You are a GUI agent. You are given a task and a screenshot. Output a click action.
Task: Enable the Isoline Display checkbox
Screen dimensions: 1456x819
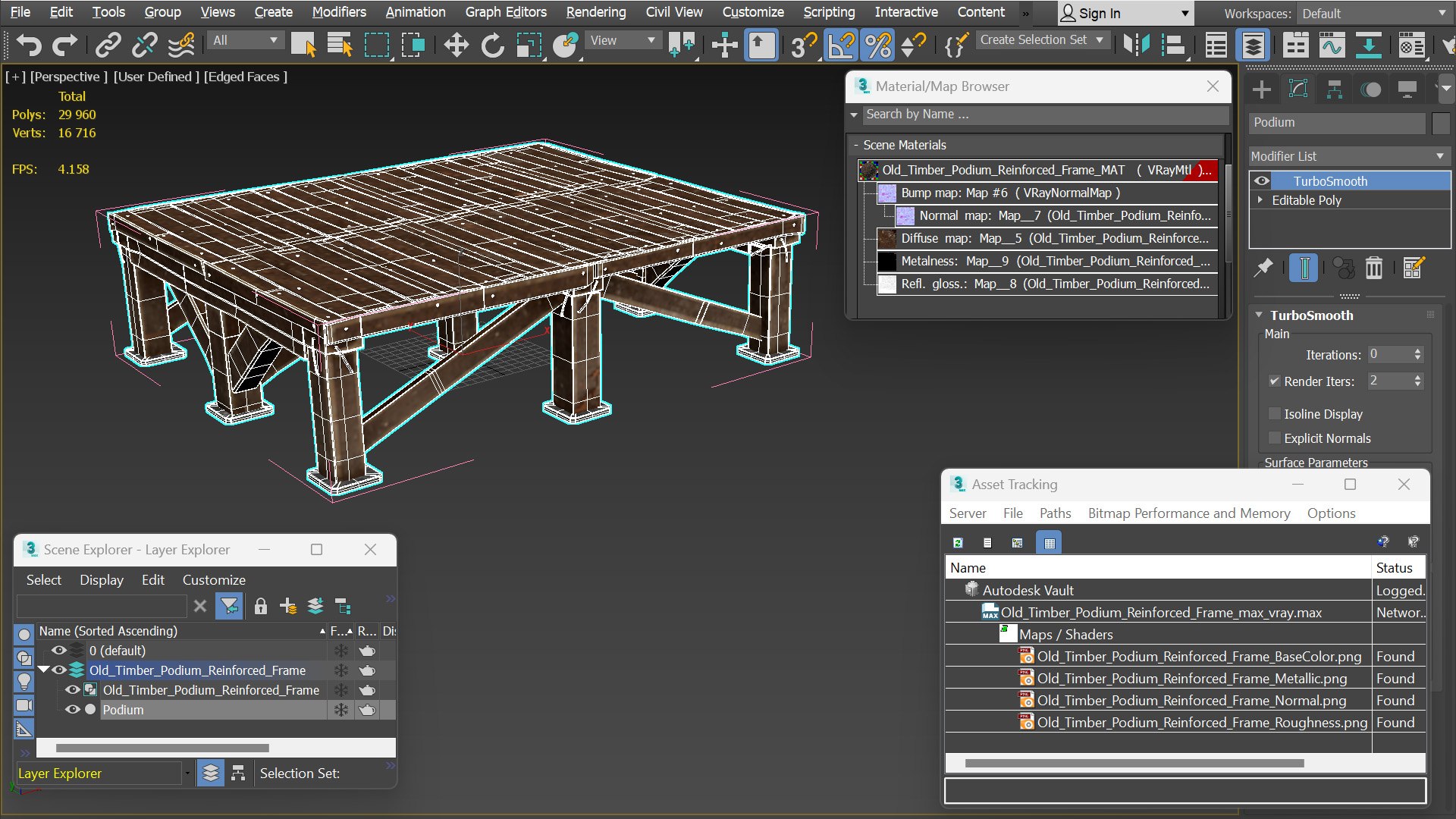click(x=1275, y=414)
